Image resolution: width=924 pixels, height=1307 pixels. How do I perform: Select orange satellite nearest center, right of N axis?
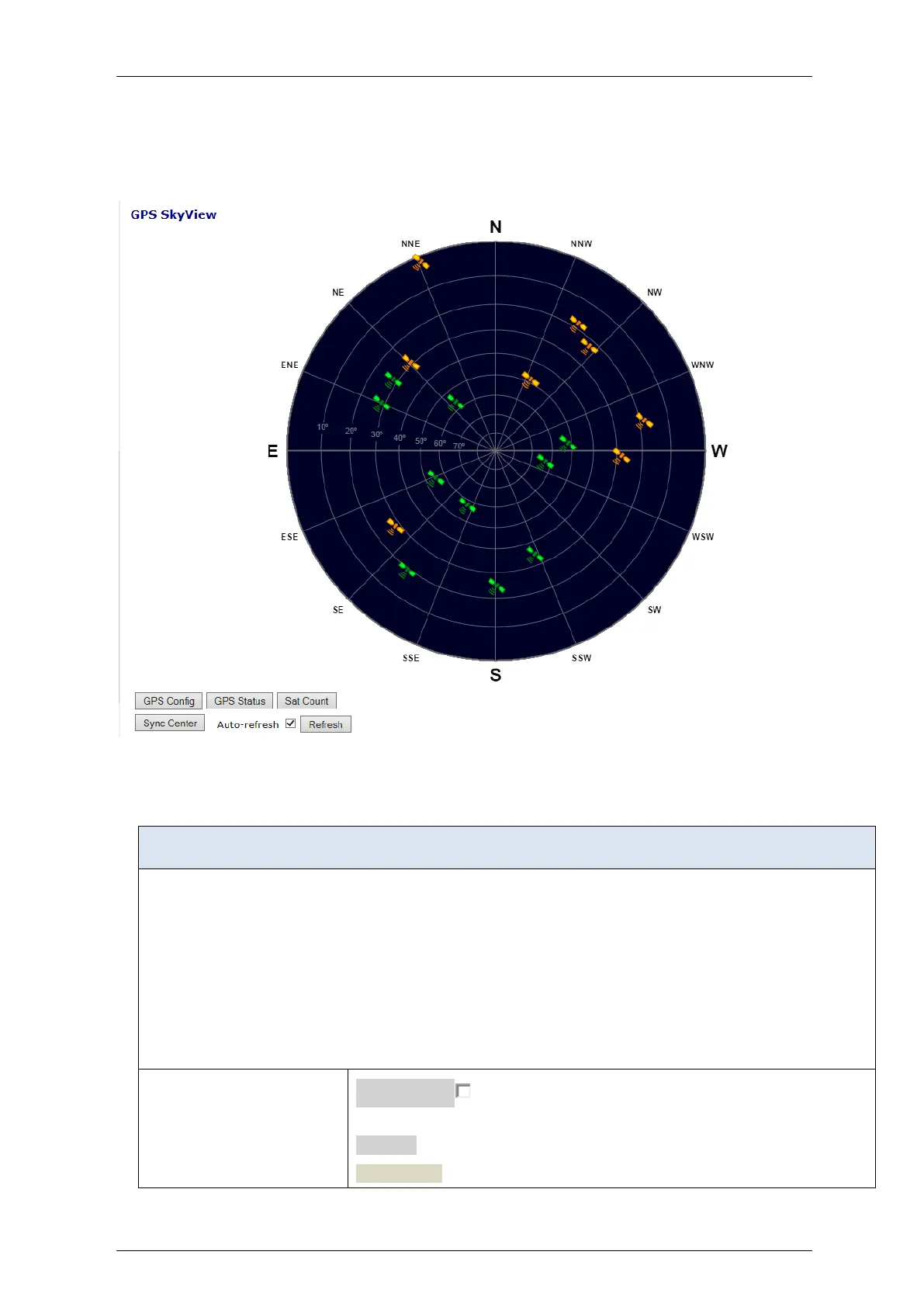click(530, 380)
